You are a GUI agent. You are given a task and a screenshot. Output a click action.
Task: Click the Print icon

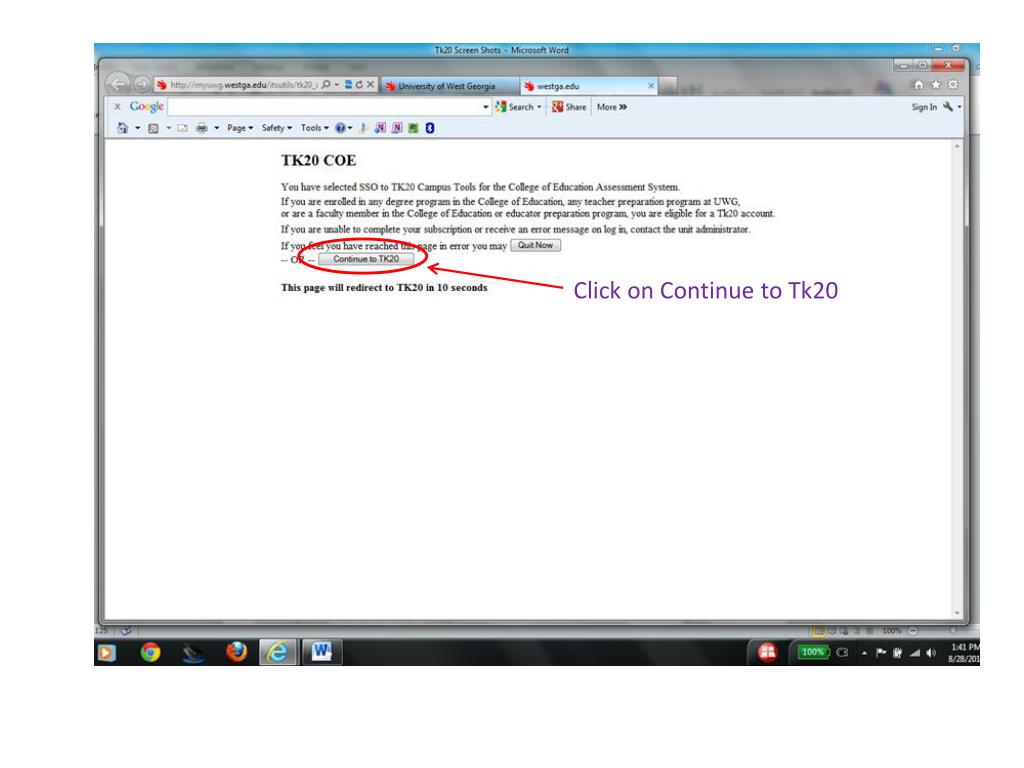(202, 128)
